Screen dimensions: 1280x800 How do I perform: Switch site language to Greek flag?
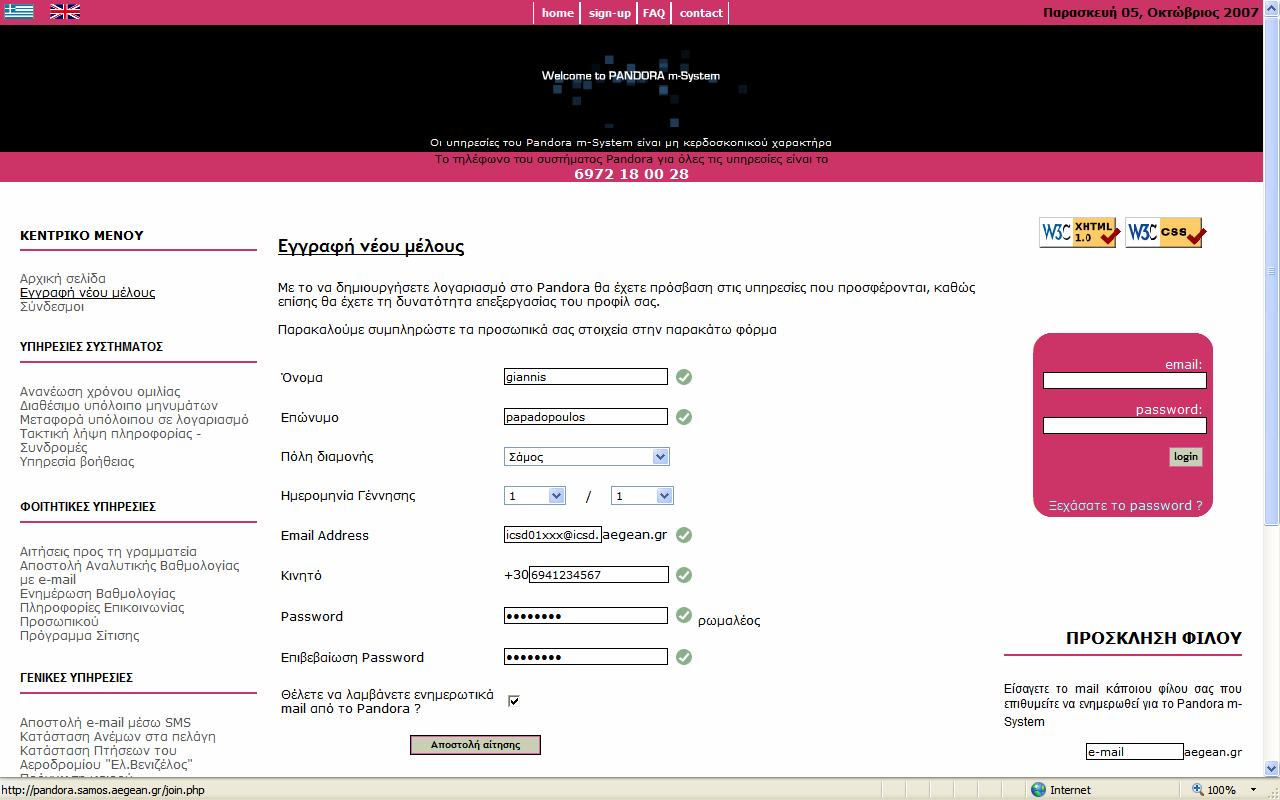click(19, 12)
